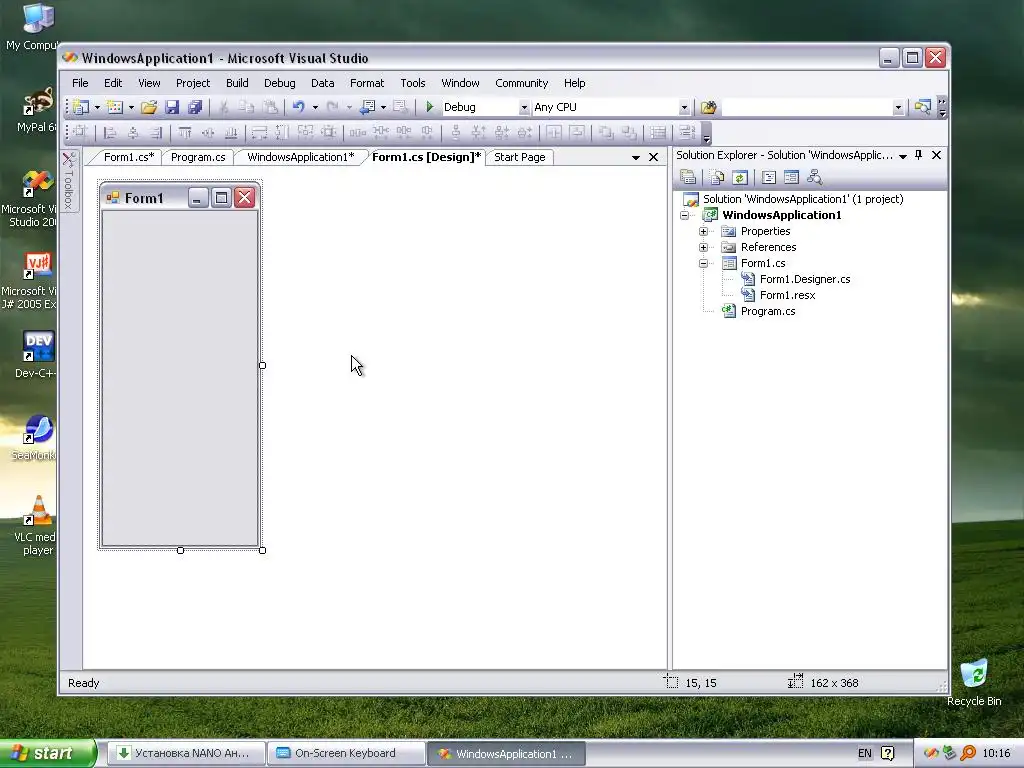
Task: Open the Add New Item dropdown arrow
Action: click(x=131, y=107)
